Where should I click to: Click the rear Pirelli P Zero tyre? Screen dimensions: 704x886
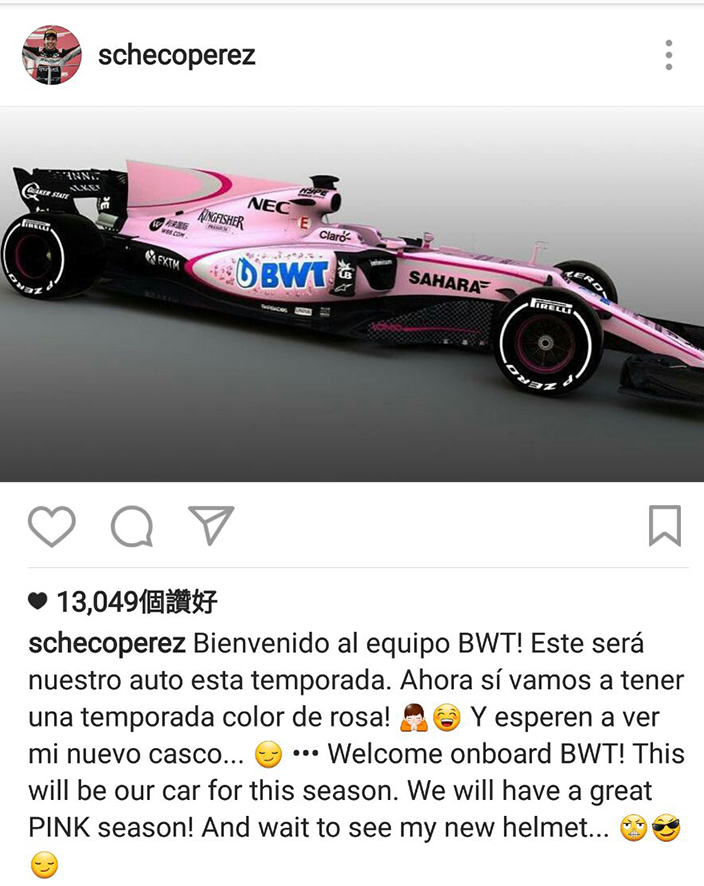pyautogui.click(x=49, y=255)
